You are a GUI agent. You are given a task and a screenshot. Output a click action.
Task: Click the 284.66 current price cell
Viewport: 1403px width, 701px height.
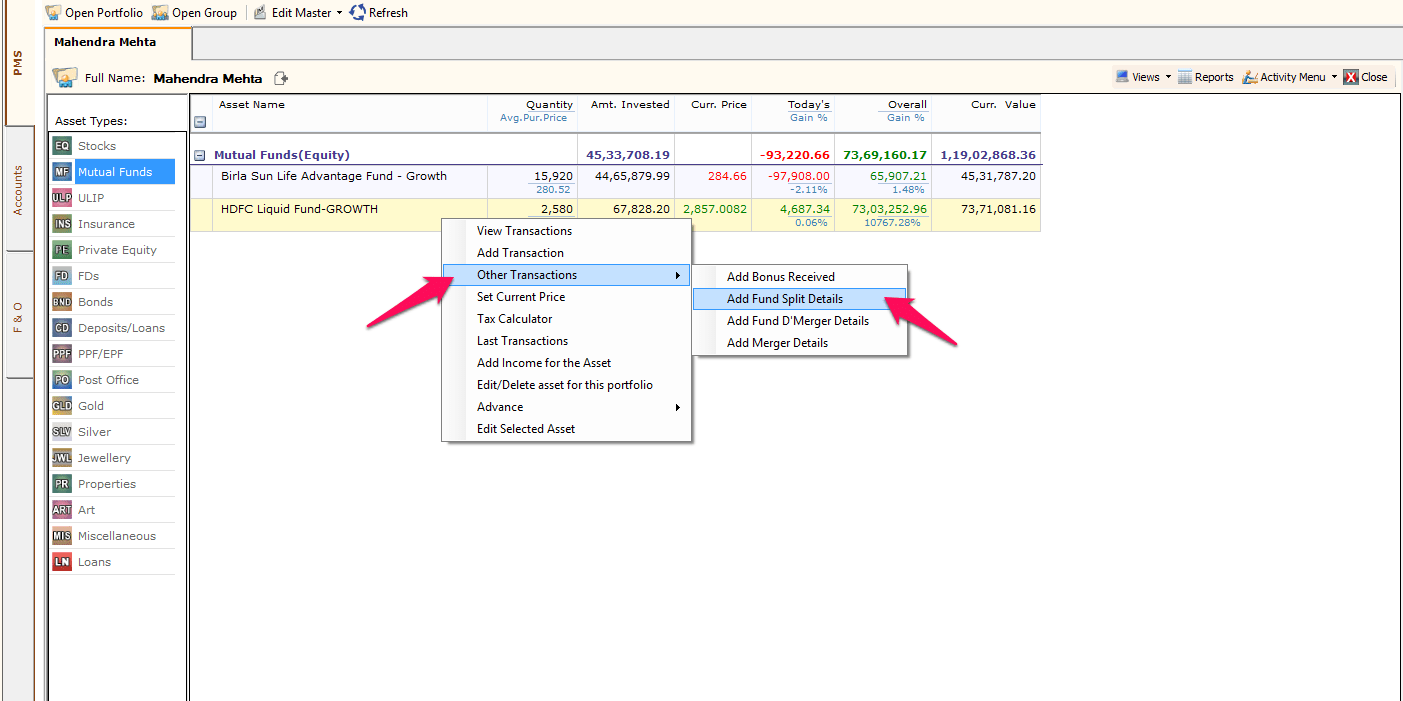(x=727, y=176)
